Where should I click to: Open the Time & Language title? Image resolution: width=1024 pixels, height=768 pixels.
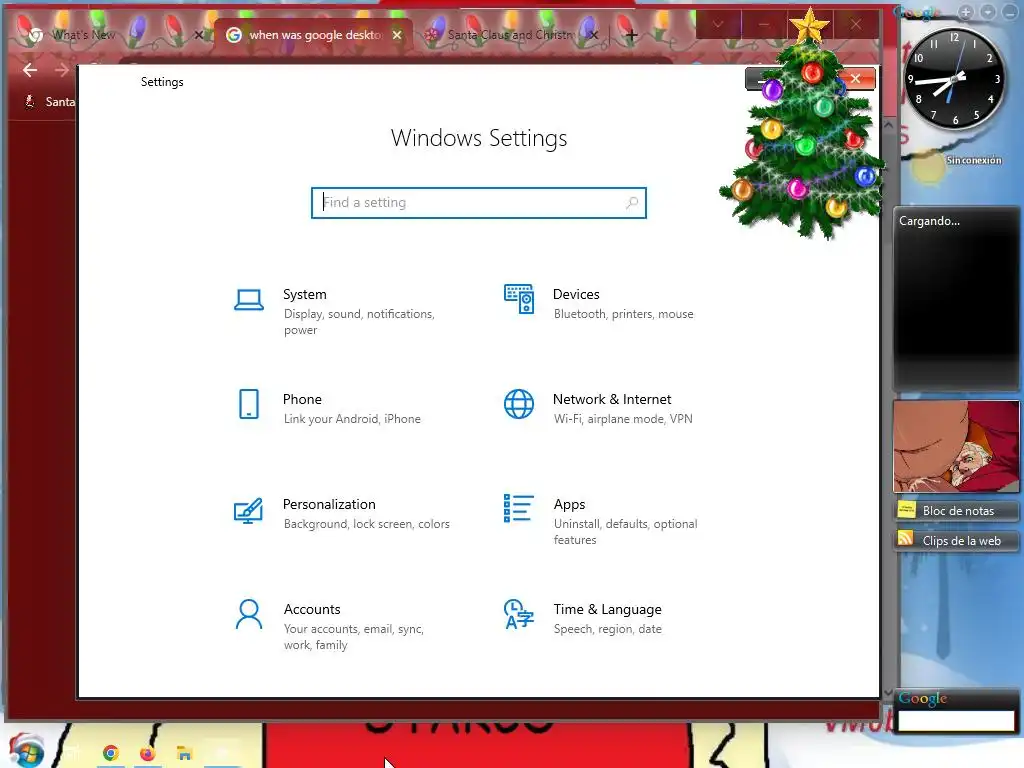tap(607, 609)
